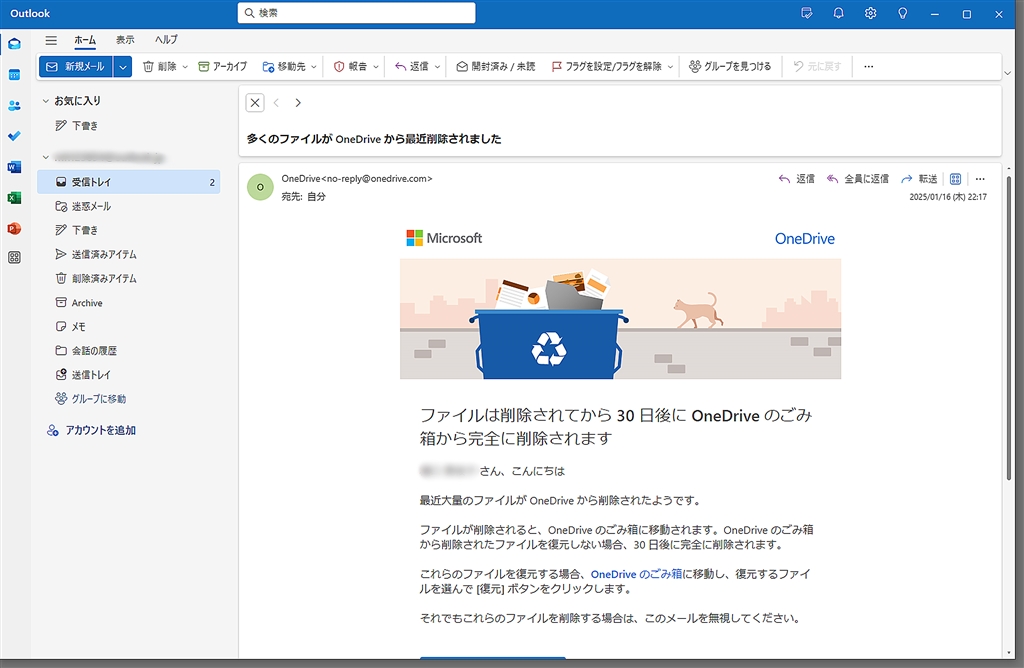Open more actions ellipsis in message header

coord(980,179)
